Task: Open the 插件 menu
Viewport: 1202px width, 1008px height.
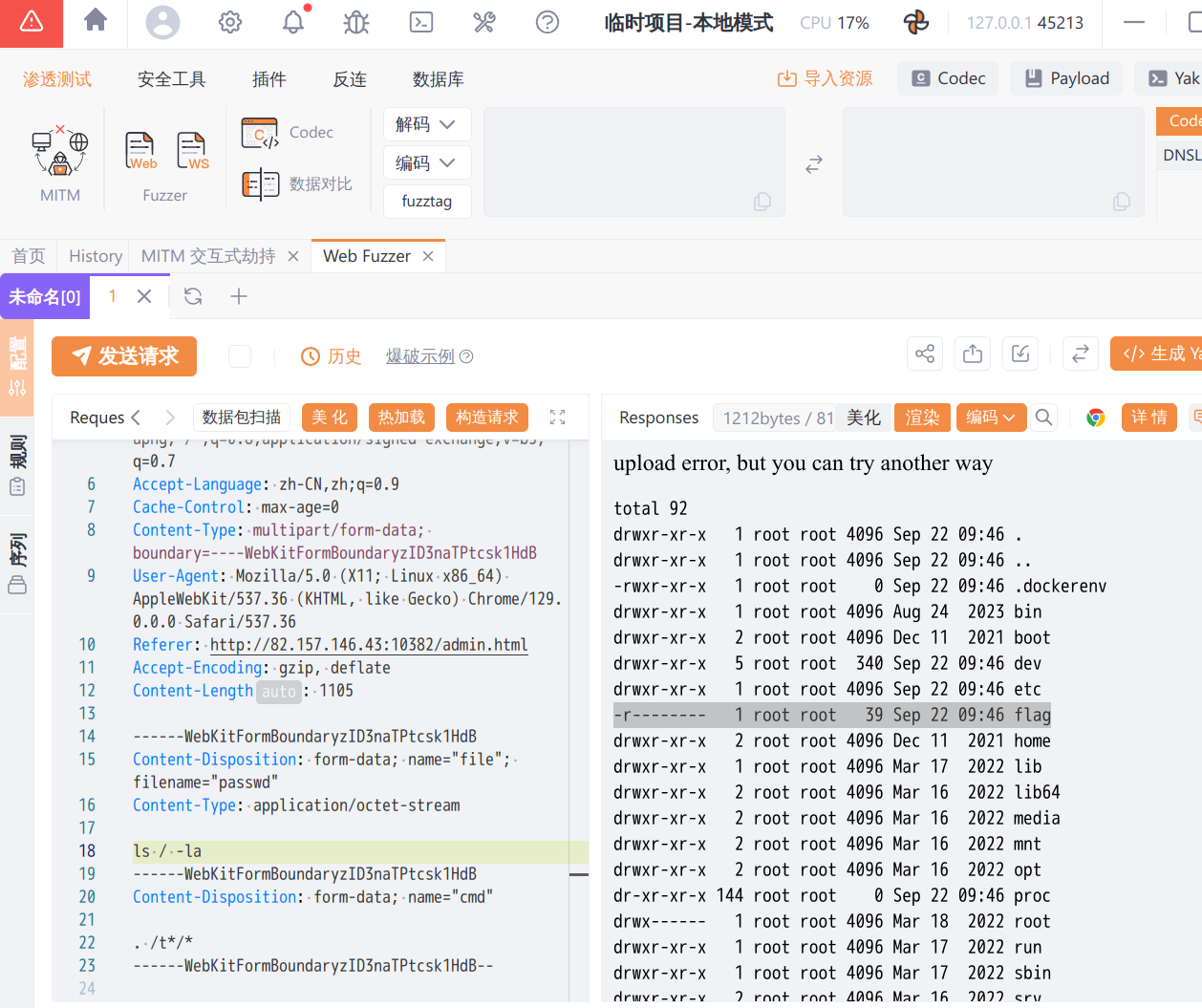Action: [269, 79]
